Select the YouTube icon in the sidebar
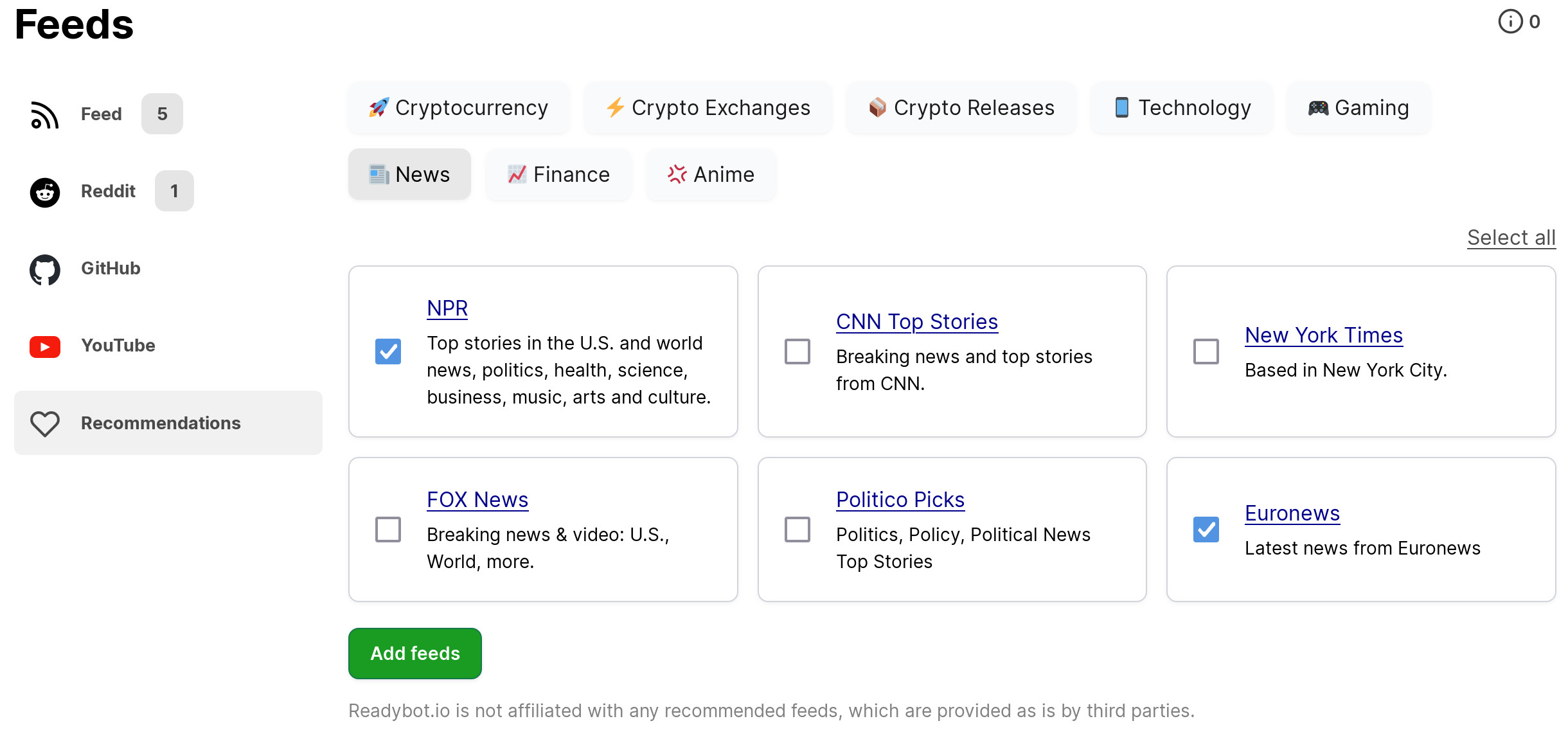 (x=44, y=346)
